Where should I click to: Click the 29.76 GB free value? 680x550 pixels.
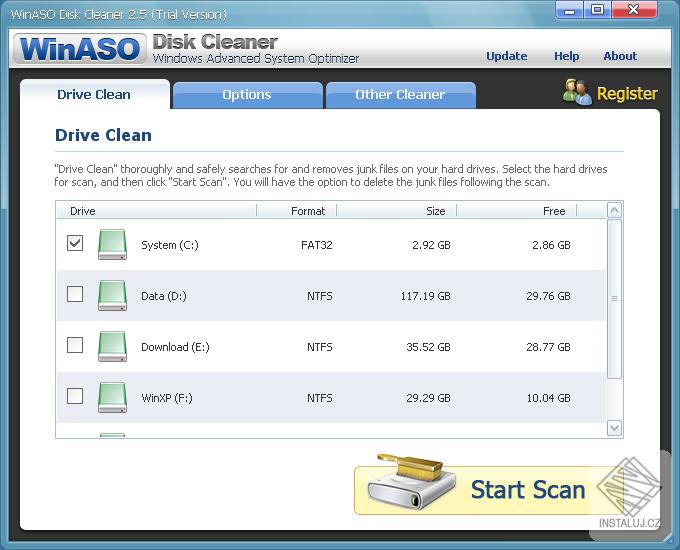click(x=548, y=296)
